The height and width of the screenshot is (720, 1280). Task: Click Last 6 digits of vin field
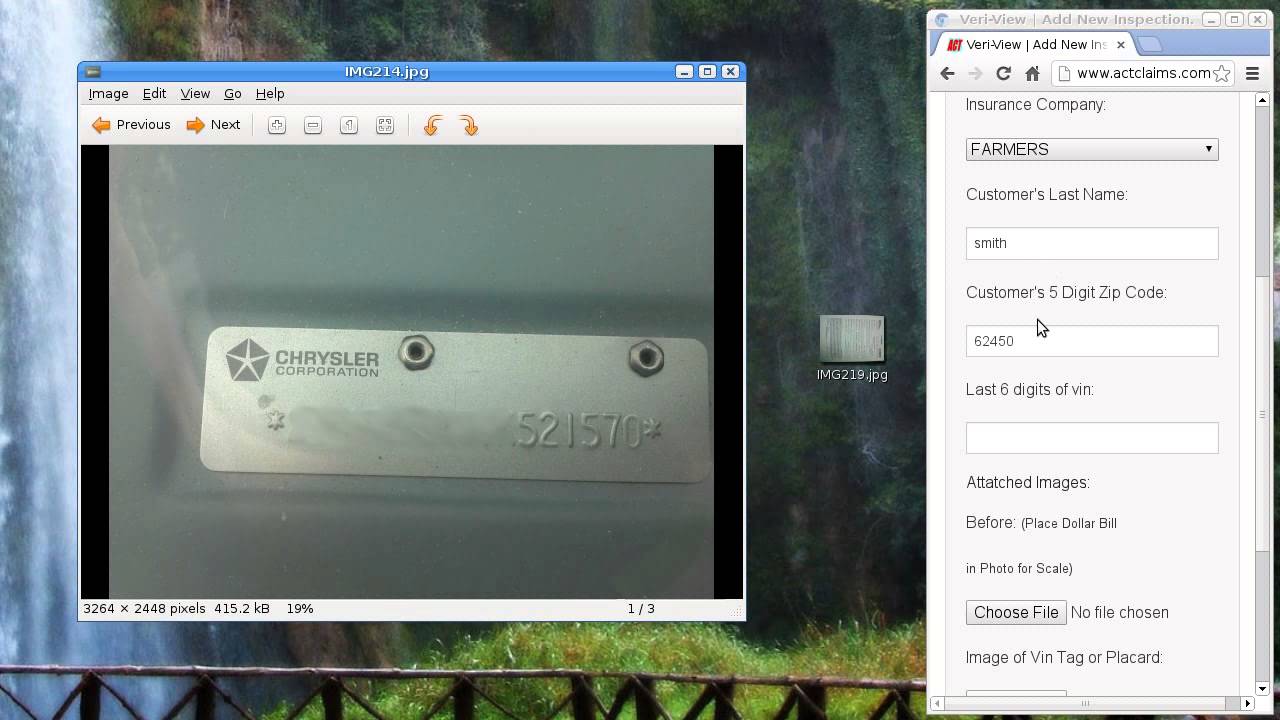coord(1092,438)
